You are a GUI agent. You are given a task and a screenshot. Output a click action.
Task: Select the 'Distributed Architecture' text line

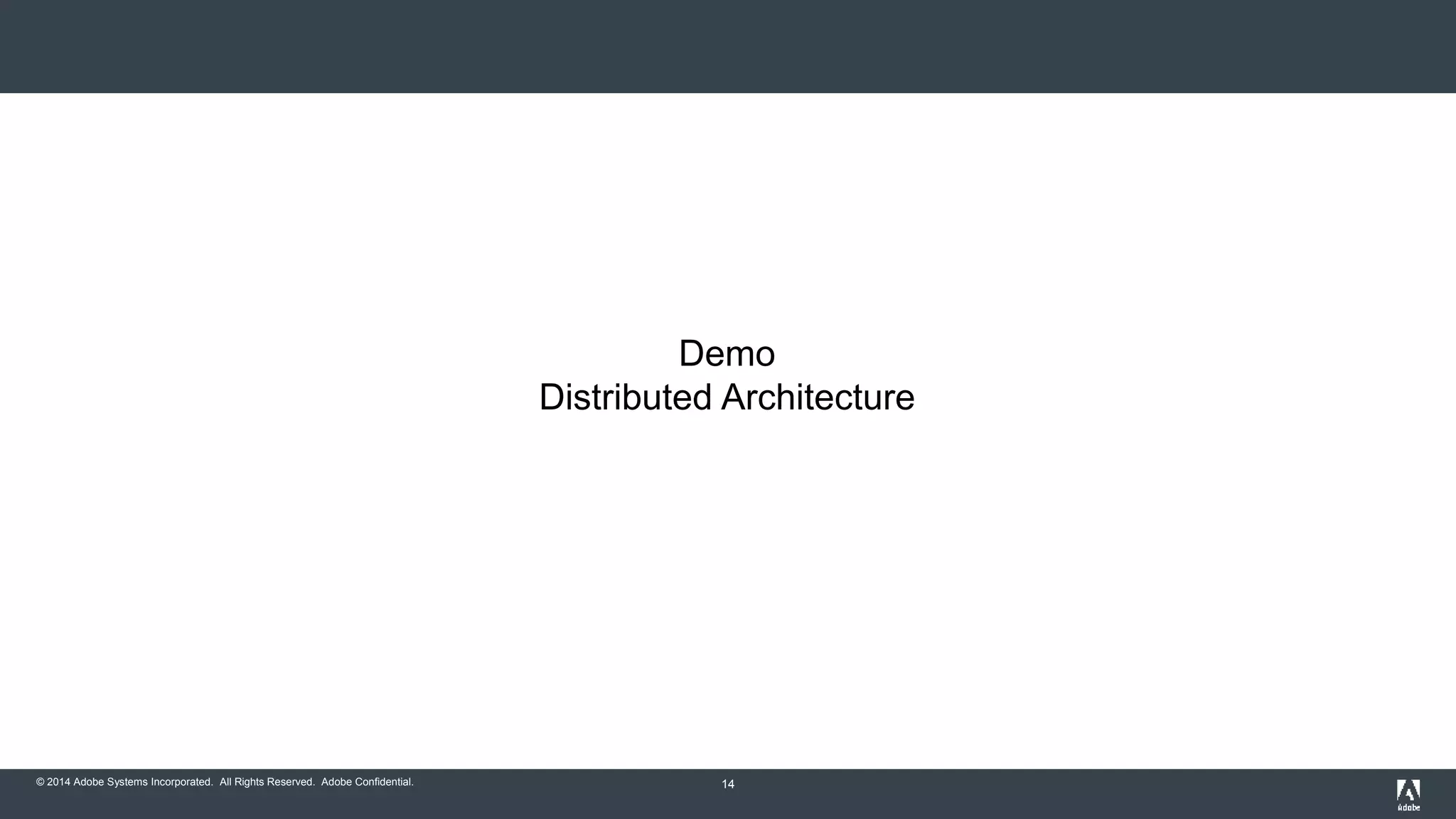(x=727, y=397)
